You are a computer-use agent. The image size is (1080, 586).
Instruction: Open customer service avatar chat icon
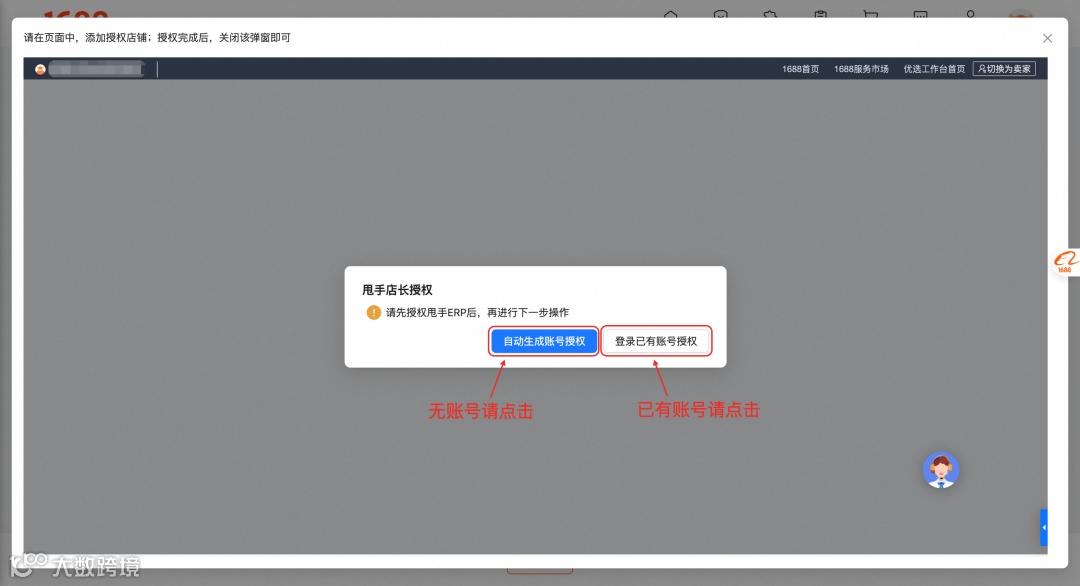tap(941, 470)
